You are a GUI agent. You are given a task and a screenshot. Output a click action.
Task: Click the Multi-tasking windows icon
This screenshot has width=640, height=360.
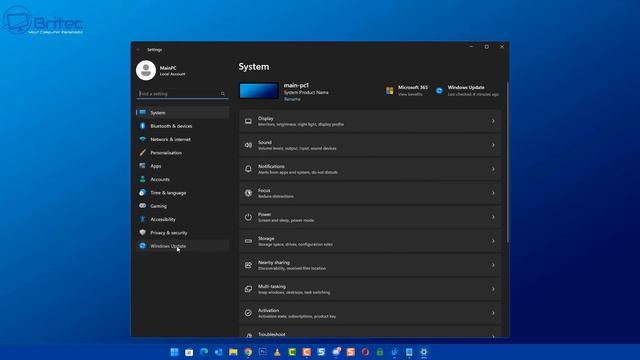coord(248,289)
